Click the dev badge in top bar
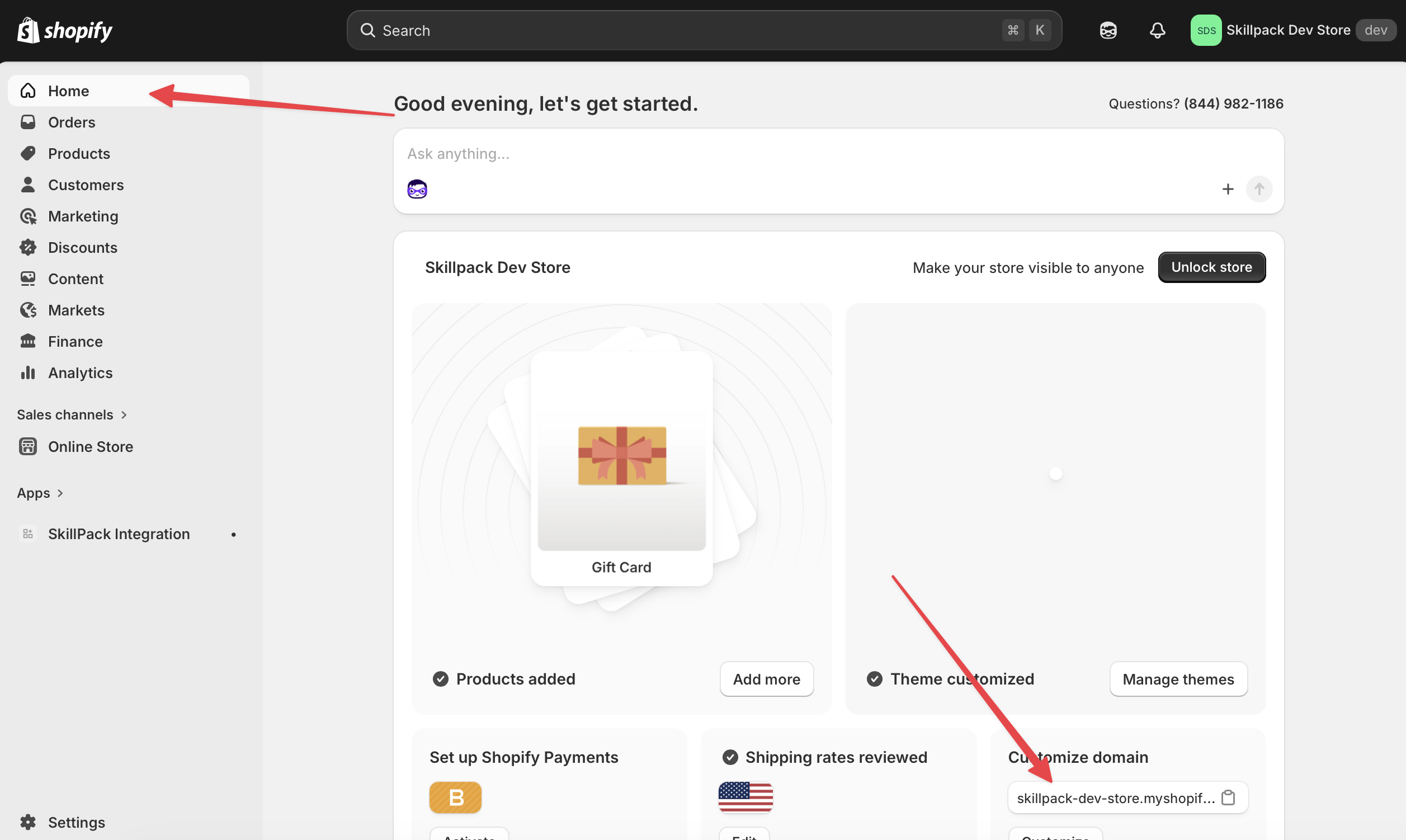1406x840 pixels. pos(1375,30)
